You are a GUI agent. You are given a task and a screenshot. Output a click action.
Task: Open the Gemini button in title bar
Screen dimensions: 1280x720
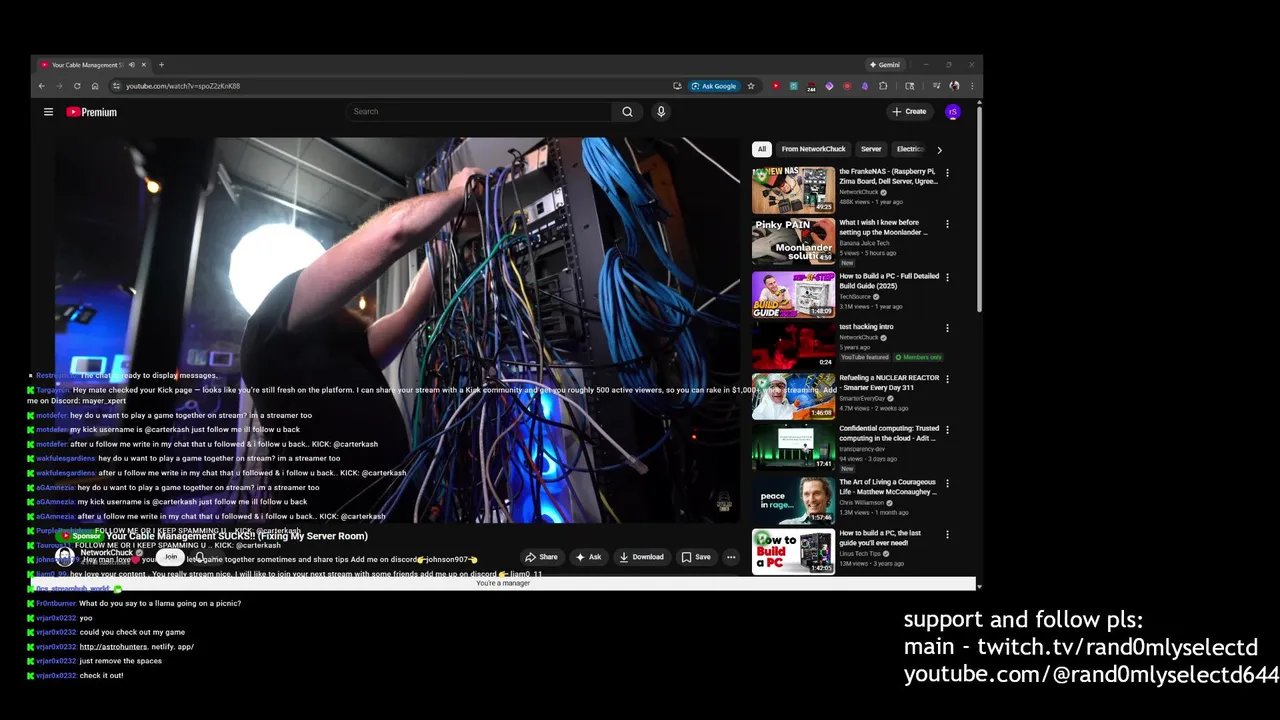click(885, 65)
